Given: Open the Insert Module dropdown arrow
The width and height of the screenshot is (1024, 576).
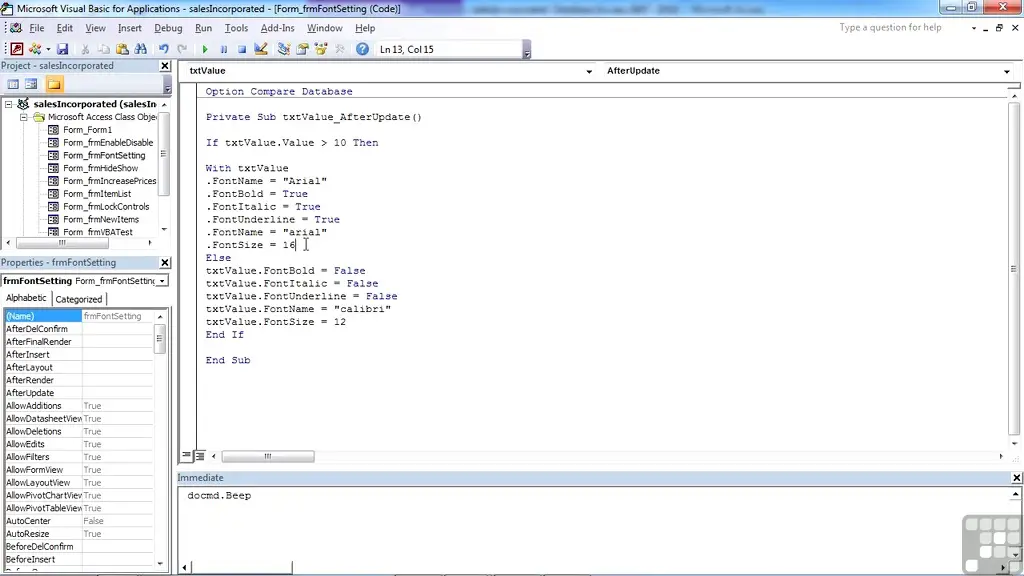Looking at the screenshot, I should pos(48,49).
